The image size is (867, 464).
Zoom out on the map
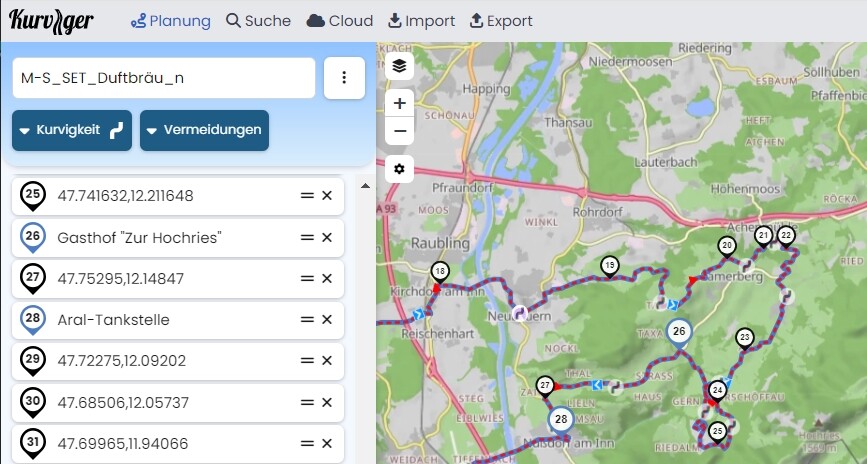tap(399, 131)
